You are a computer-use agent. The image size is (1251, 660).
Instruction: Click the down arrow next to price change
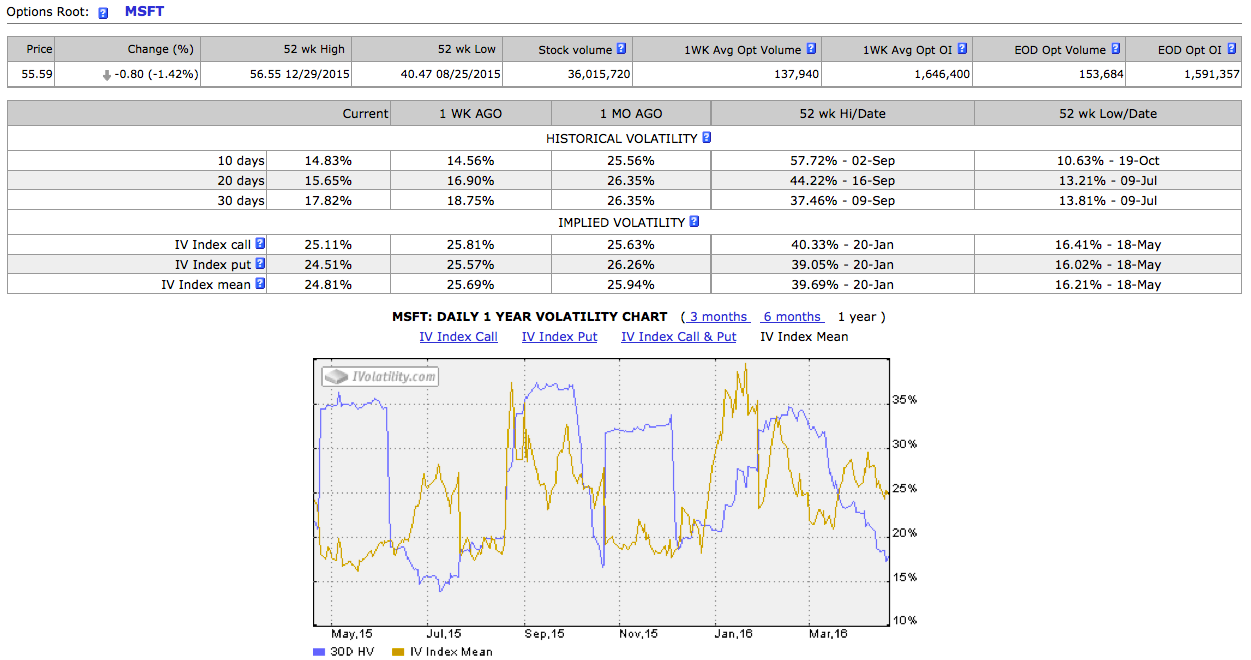[107, 75]
